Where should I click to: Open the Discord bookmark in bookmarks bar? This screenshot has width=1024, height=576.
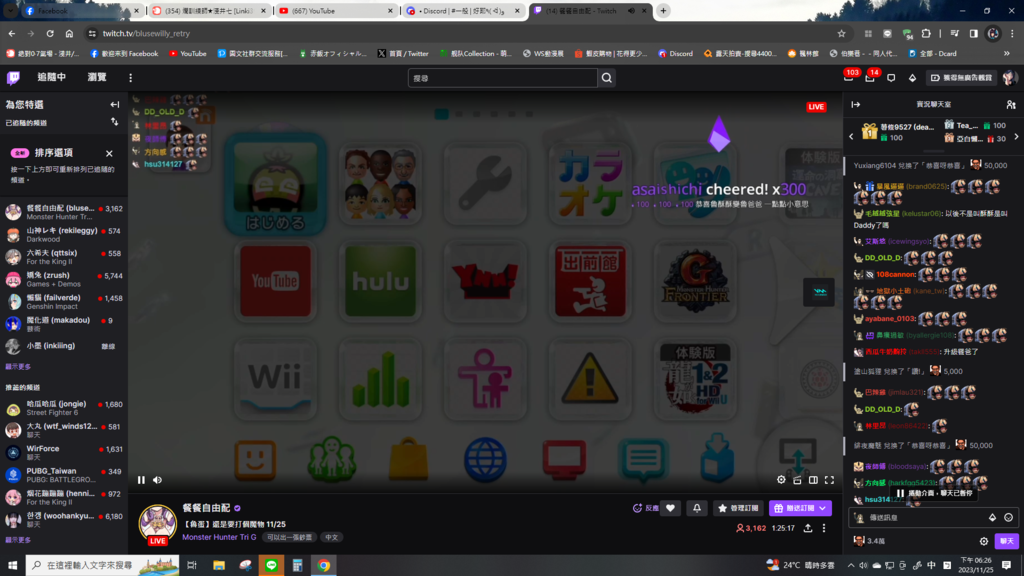675,54
